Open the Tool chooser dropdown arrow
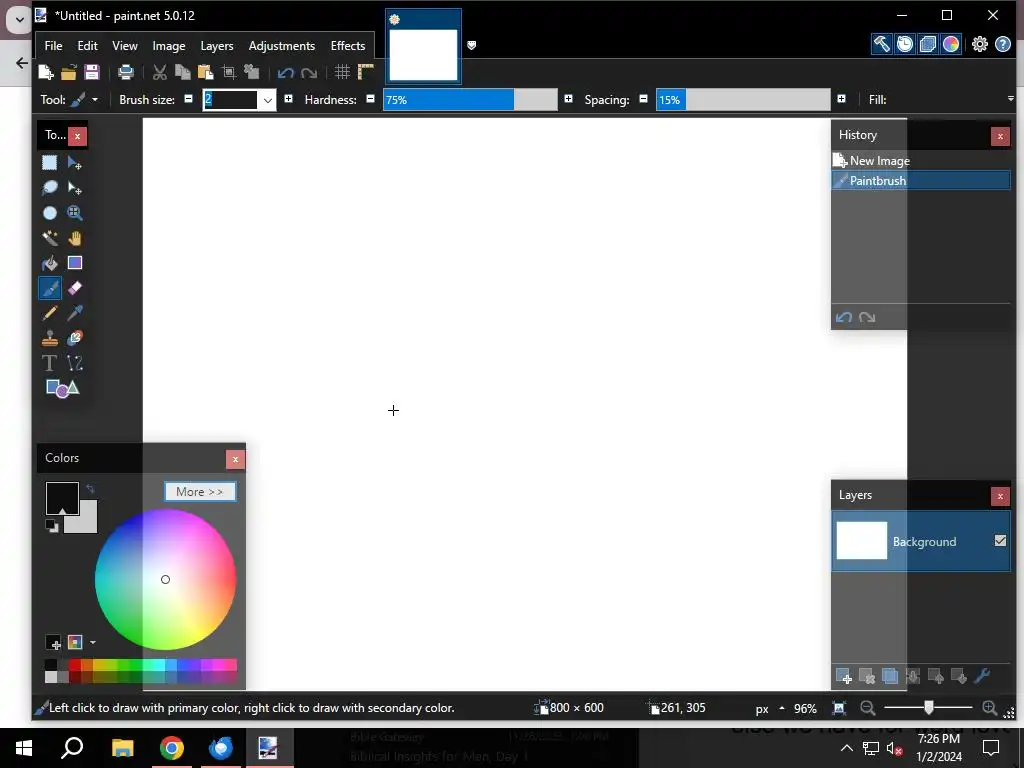 (95, 100)
